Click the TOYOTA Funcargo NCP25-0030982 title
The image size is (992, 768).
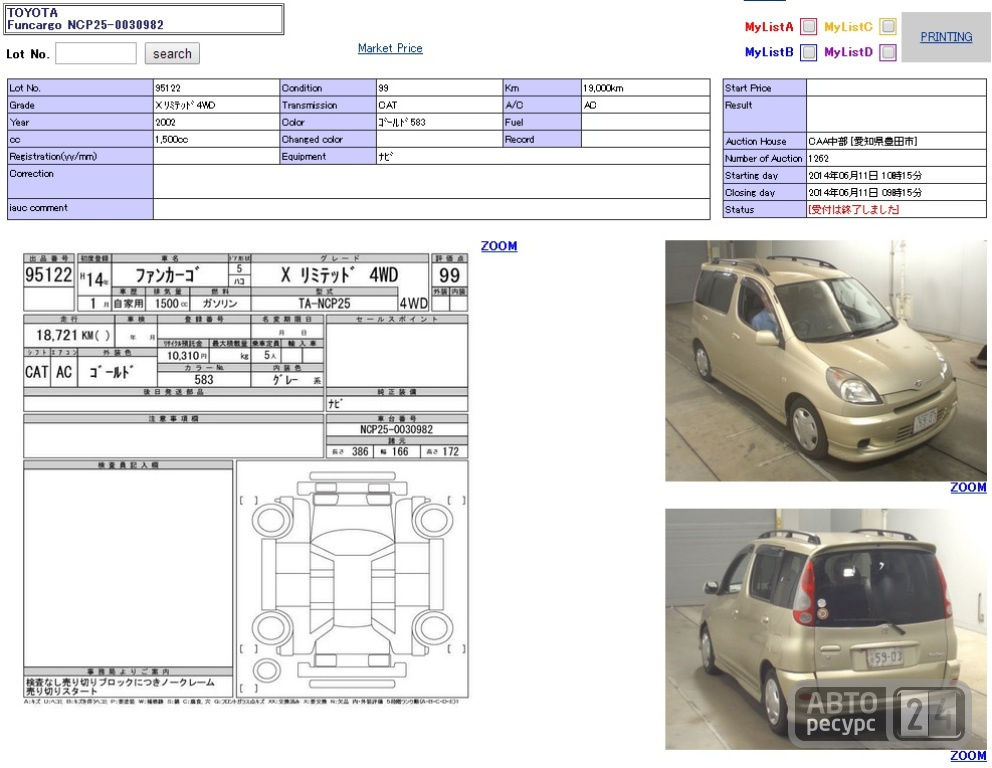pyautogui.click(x=85, y=18)
